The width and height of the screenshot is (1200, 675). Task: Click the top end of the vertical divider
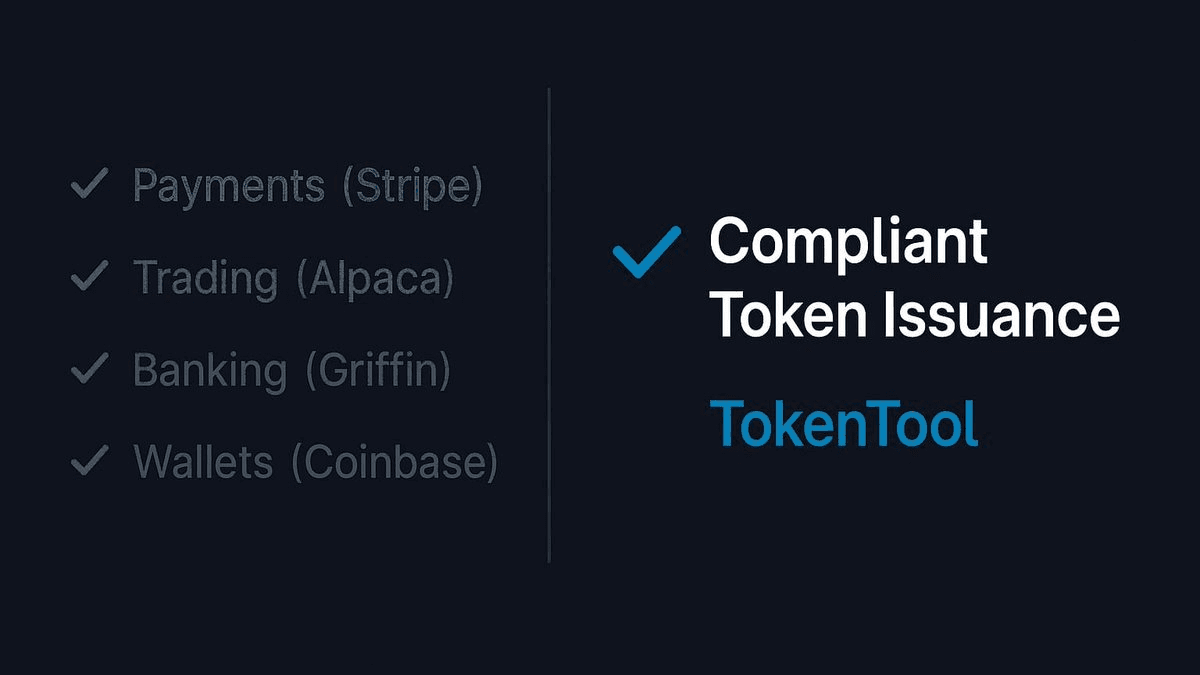549,92
